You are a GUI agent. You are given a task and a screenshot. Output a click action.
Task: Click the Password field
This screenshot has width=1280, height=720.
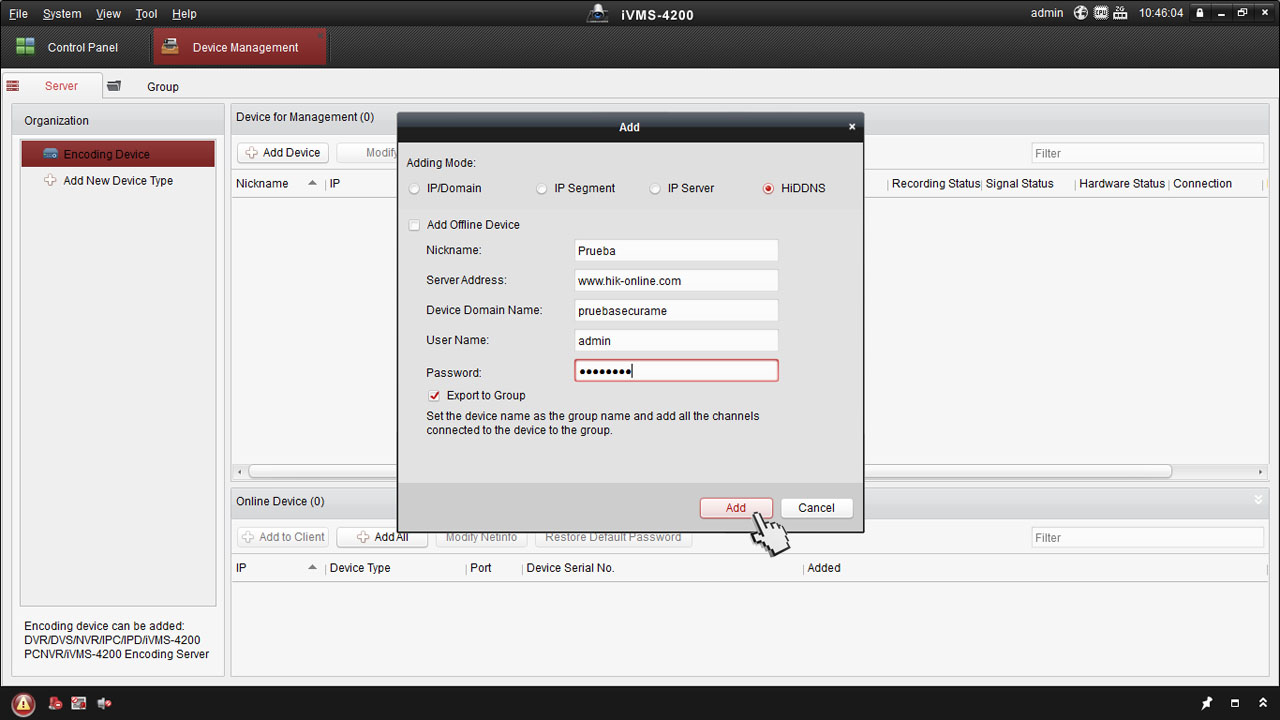pyautogui.click(x=676, y=371)
